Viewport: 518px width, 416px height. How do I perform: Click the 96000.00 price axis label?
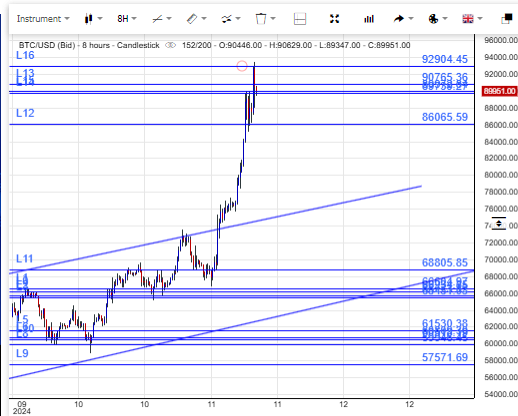[501, 40]
